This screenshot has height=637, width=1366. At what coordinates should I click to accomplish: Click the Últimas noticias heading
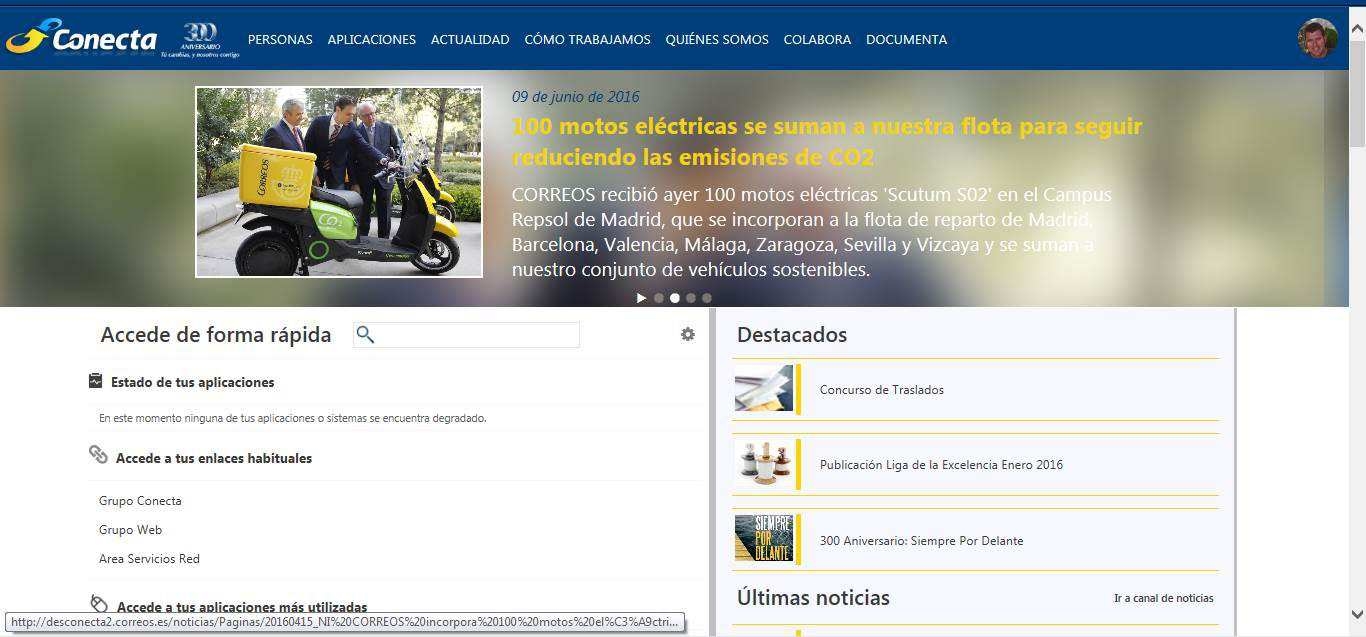813,598
